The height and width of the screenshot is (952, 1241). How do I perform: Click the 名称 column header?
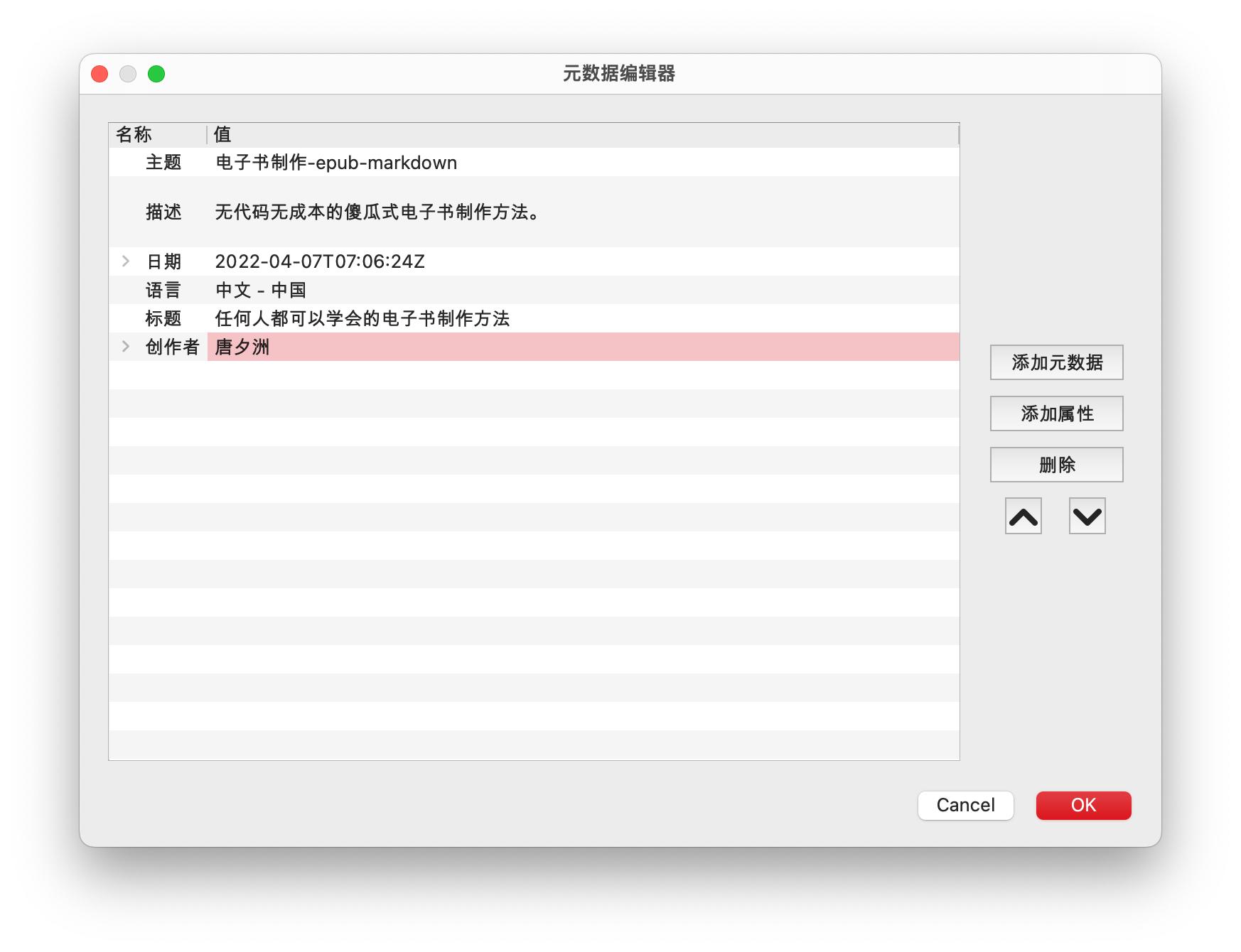(131, 134)
